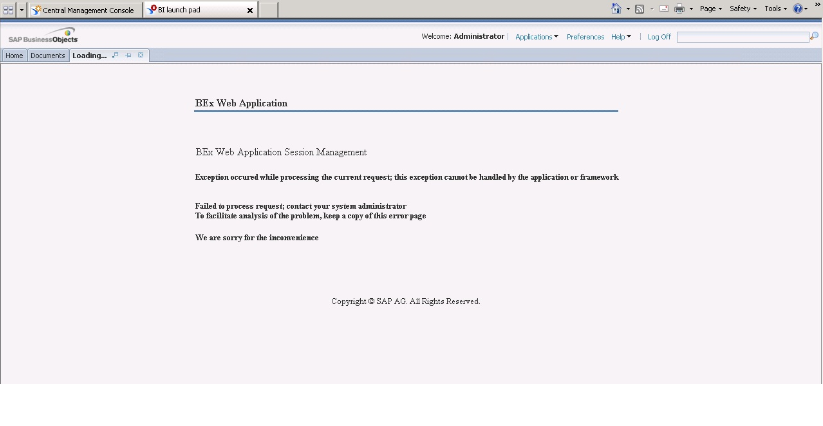Click the 'To facilitate analysis of the problem' line
823x426 pixels.
(310, 216)
